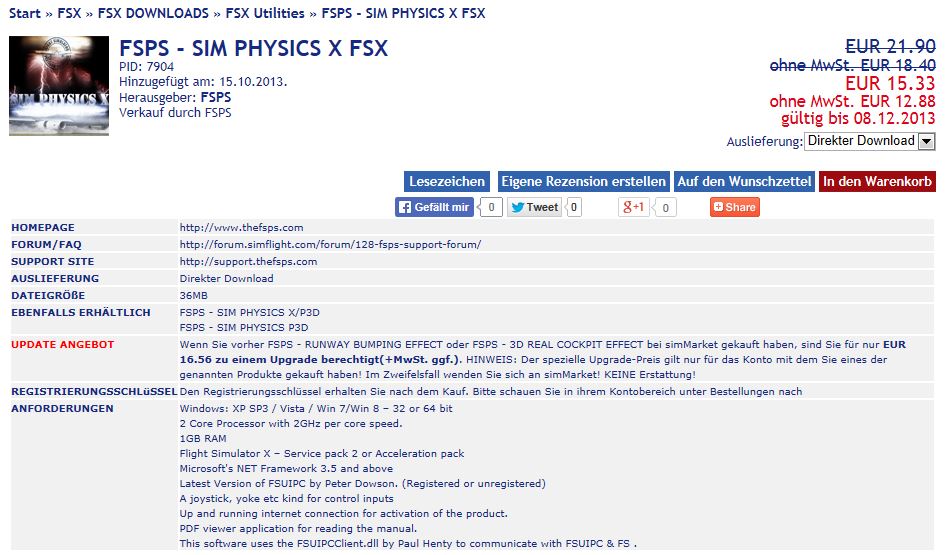Viewport: 947px width, 555px height.
Task: Open FSX DOWNLOADS breadcrumb link
Action: [x=153, y=13]
